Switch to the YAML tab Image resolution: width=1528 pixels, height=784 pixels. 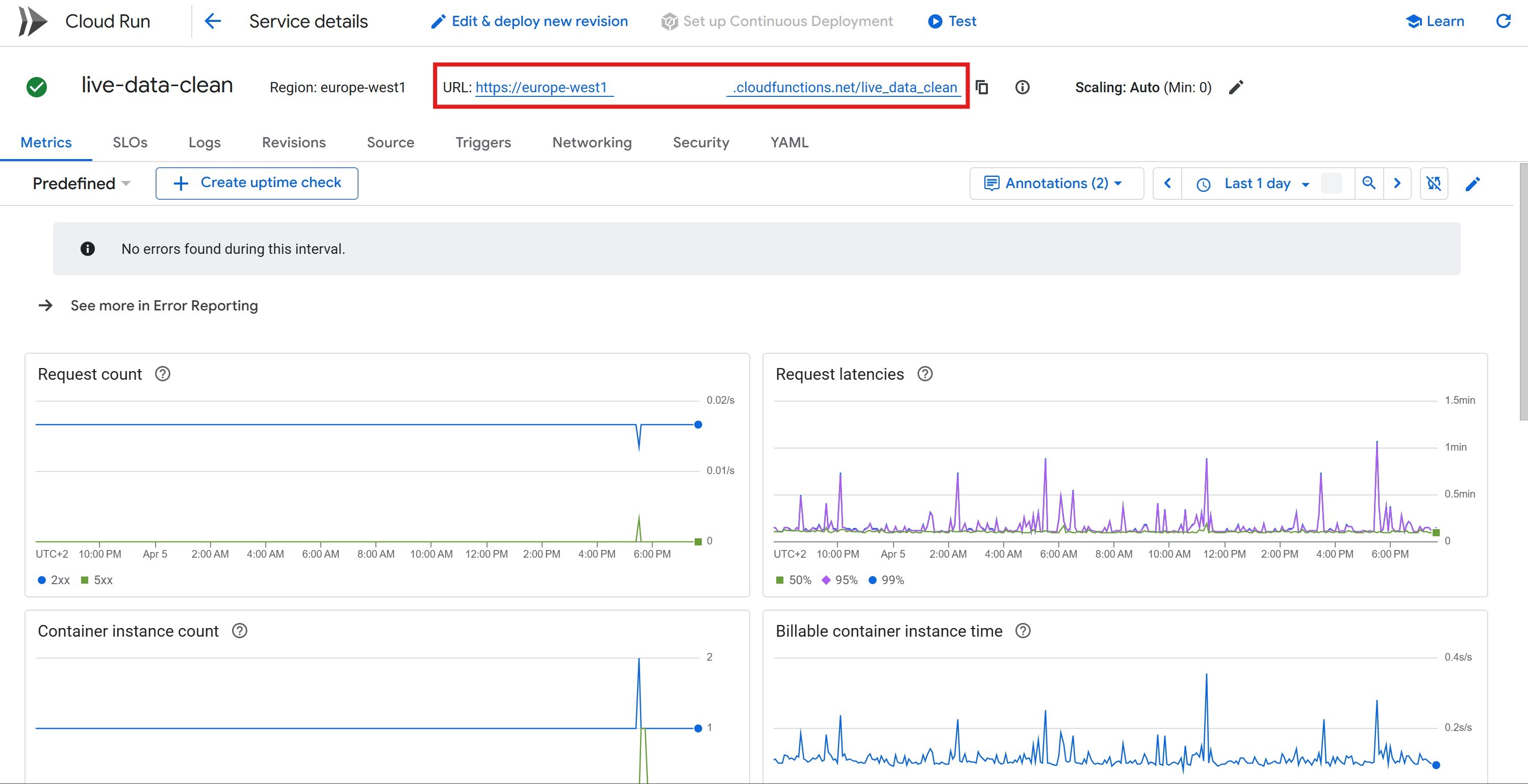(x=790, y=142)
